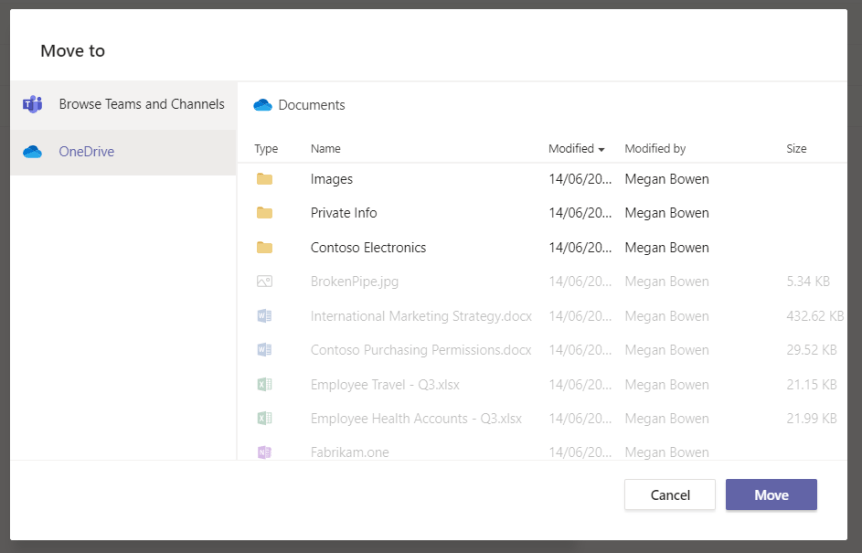Image resolution: width=862 pixels, height=553 pixels.
Task: Open the Contoso Electronics folder name
Action: (368, 248)
